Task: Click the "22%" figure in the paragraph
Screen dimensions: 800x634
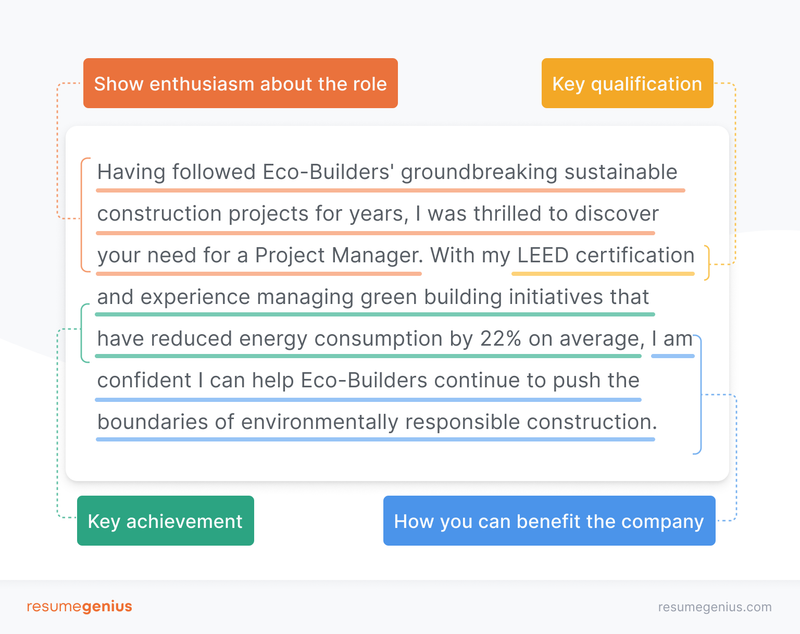Action: click(501, 339)
